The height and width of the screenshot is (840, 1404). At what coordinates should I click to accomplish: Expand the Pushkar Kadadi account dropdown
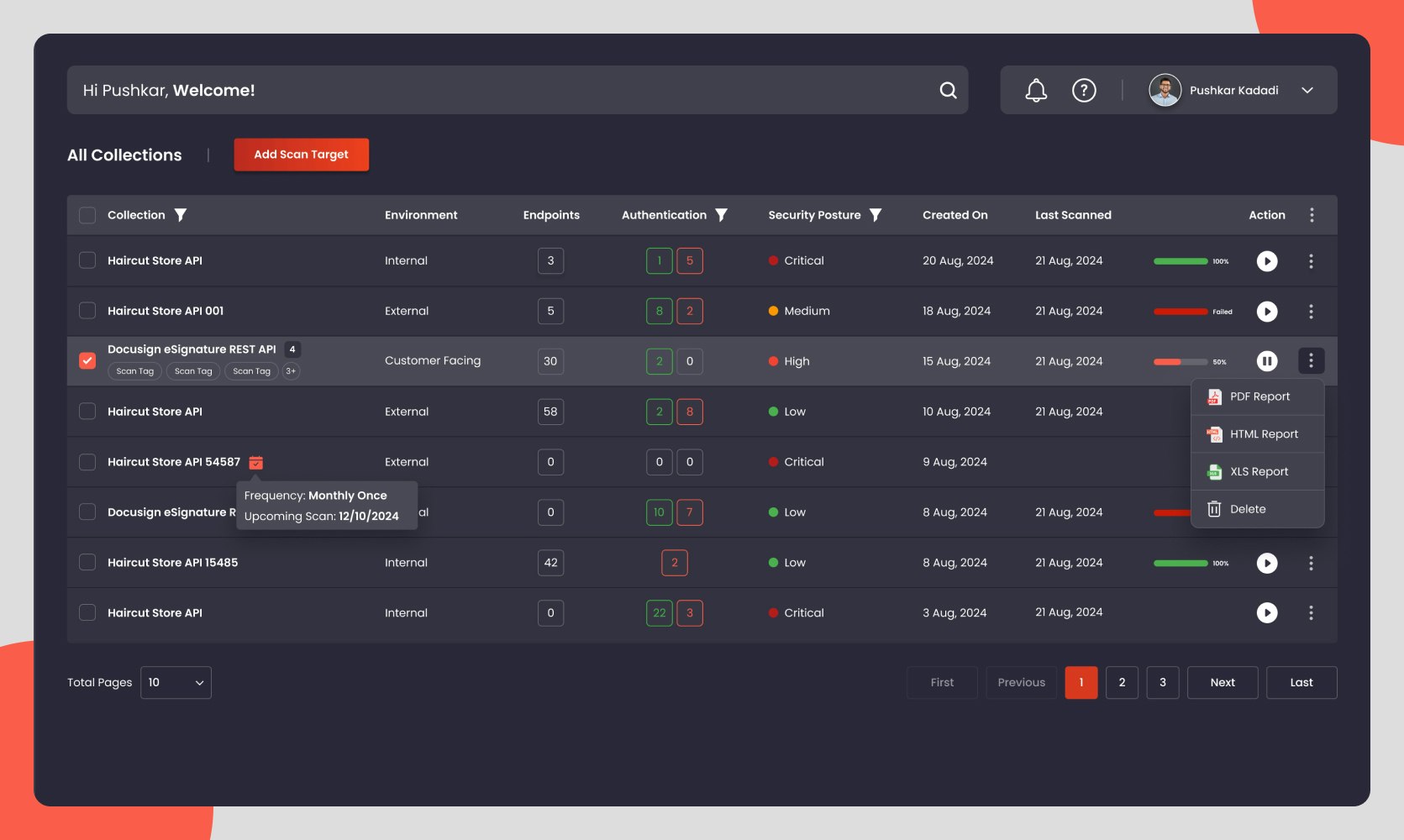click(x=1307, y=90)
